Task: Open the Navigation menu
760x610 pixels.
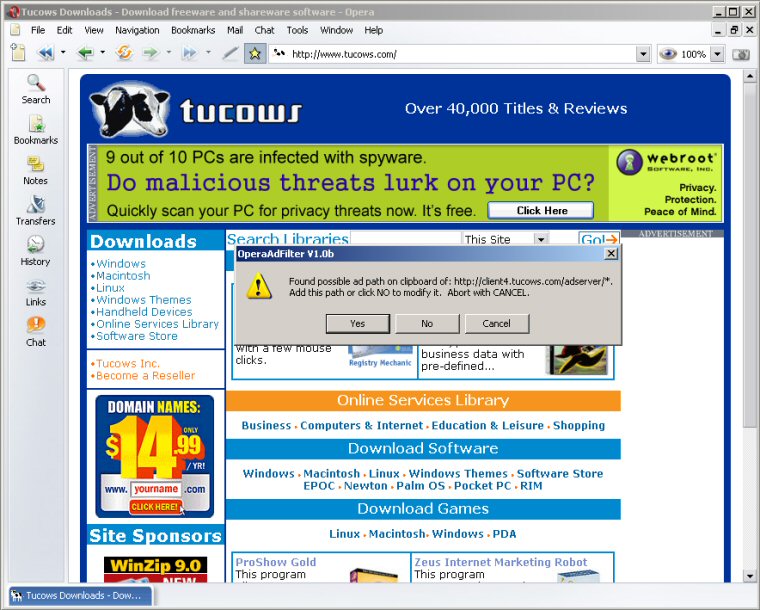Action: pos(137,30)
